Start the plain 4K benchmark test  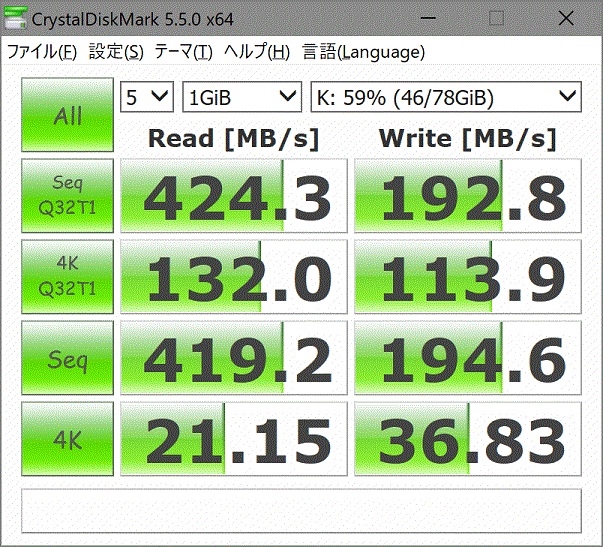[x=67, y=439]
